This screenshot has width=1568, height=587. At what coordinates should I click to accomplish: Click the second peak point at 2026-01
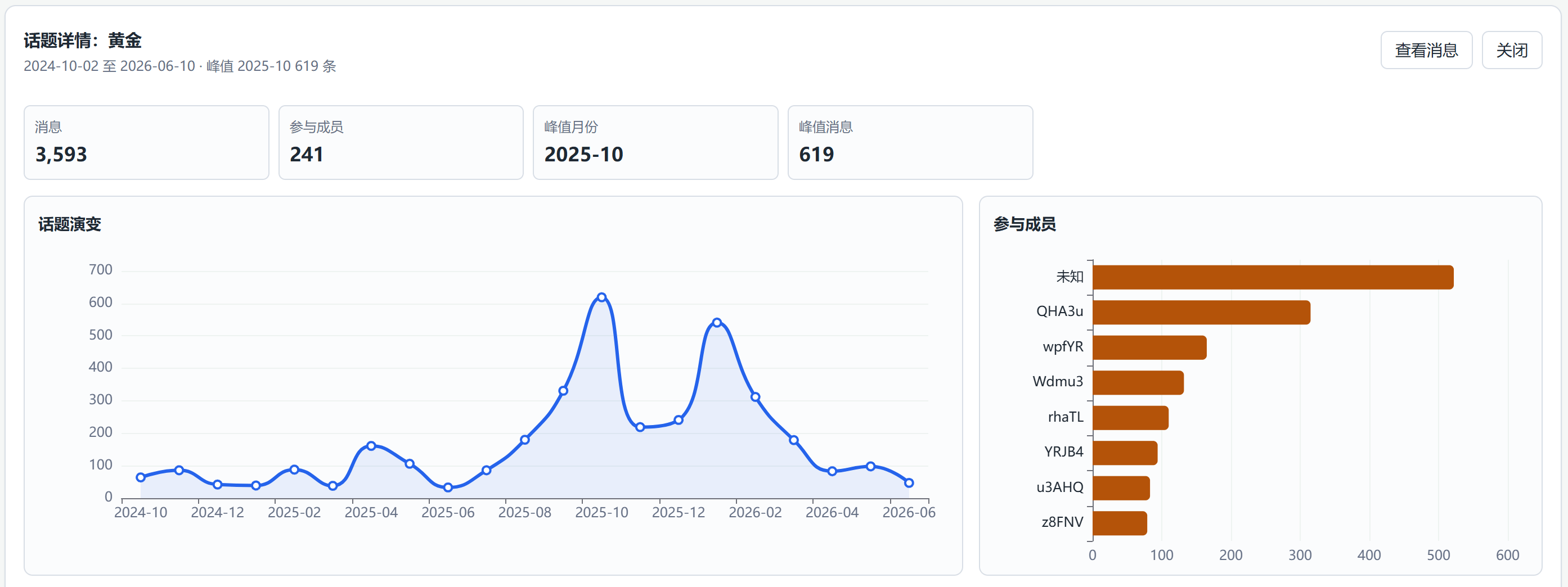(x=716, y=322)
